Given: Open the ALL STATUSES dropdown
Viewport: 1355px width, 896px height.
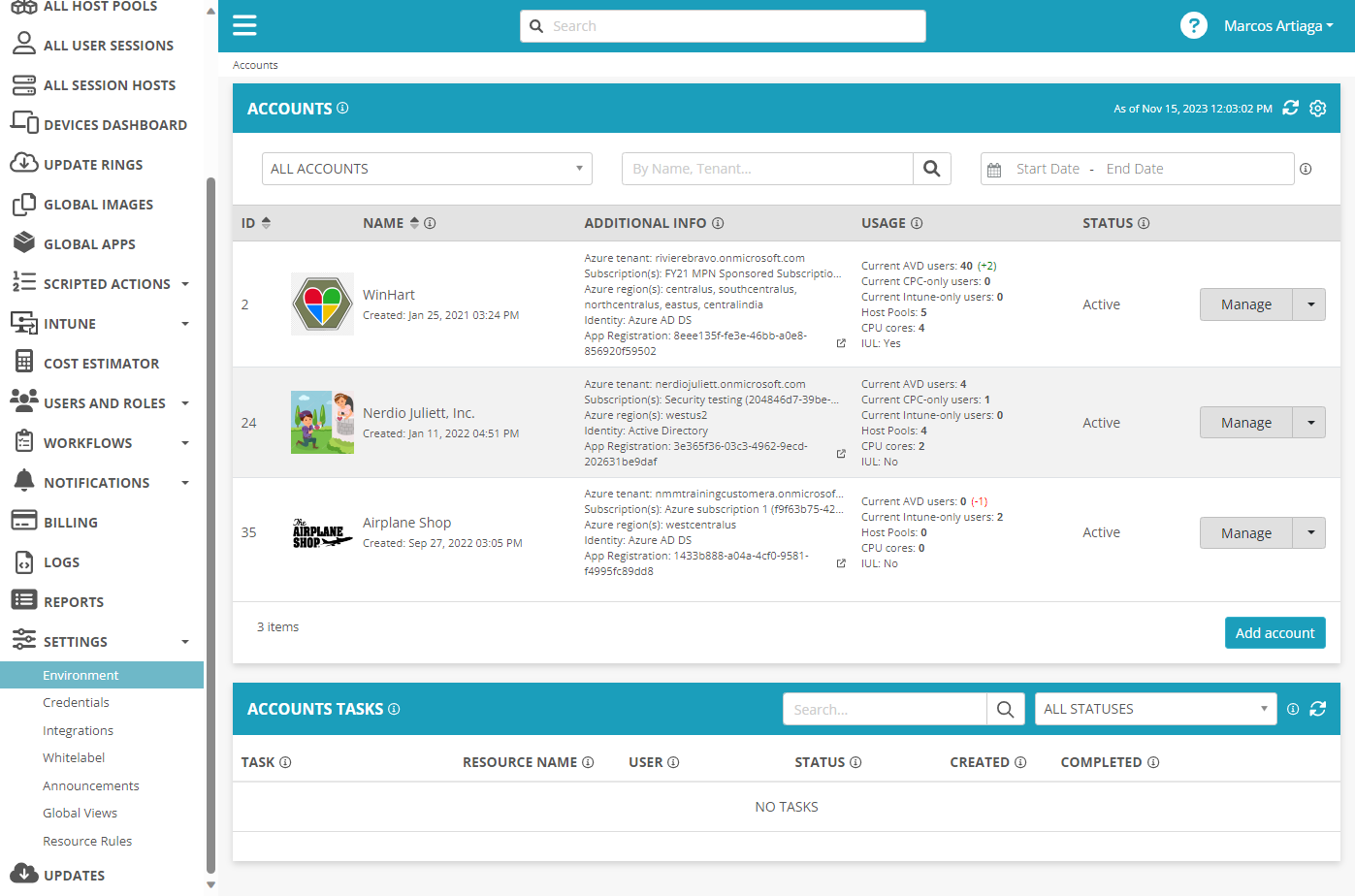Looking at the screenshot, I should click(1155, 709).
